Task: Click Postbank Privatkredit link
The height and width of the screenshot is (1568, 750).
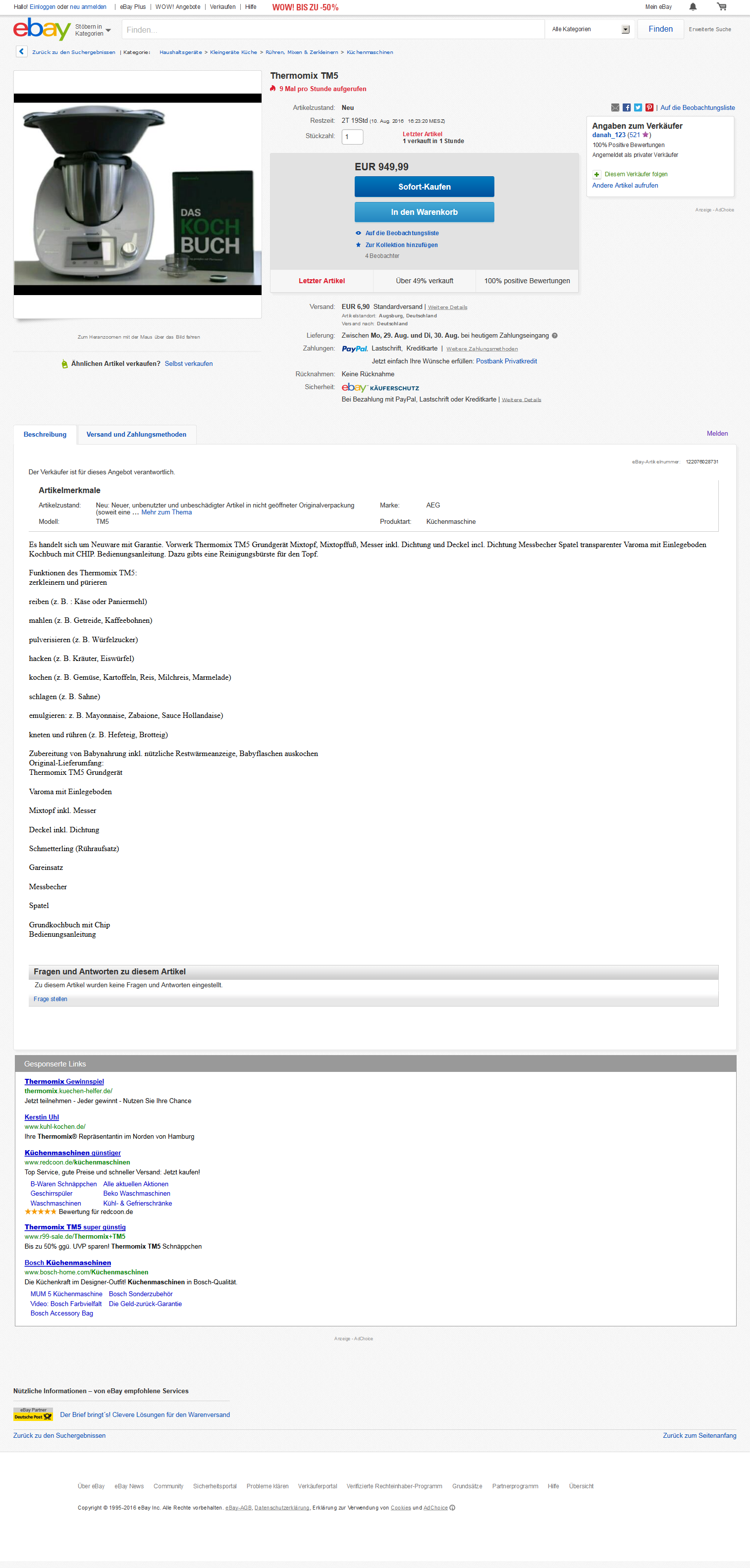Action: coord(506,361)
